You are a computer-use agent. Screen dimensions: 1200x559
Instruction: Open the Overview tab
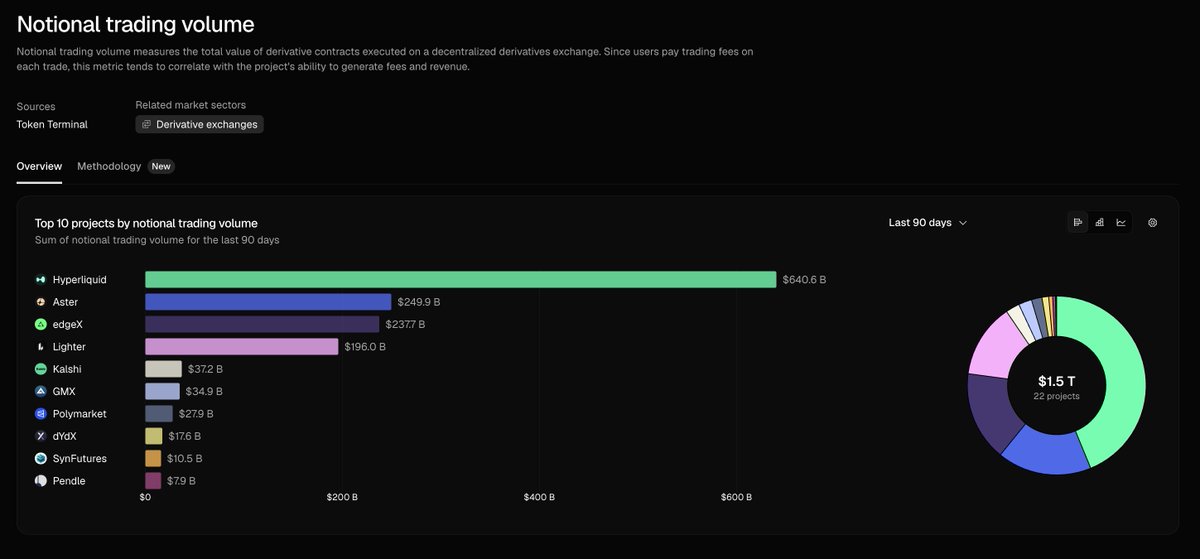point(39,166)
